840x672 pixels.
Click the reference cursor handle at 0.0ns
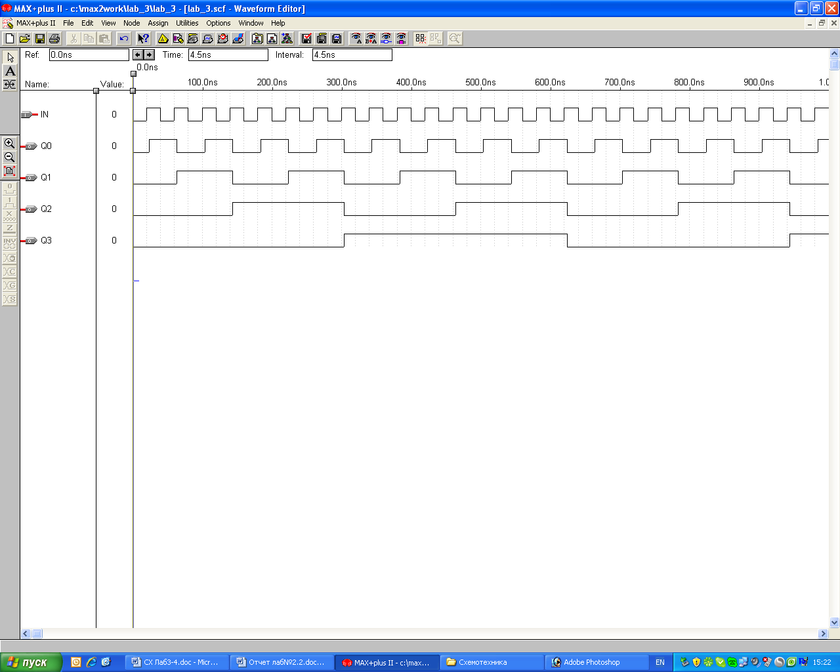click(133, 73)
